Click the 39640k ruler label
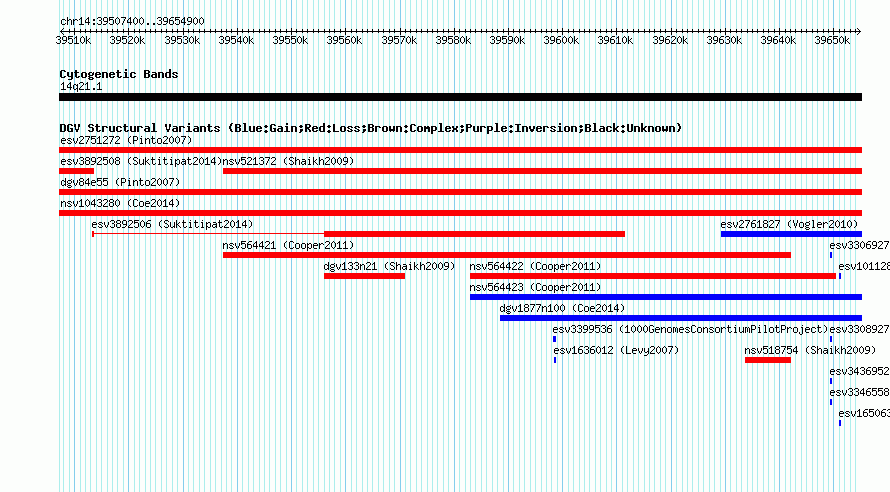This screenshot has height=492, width=890. (x=778, y=40)
